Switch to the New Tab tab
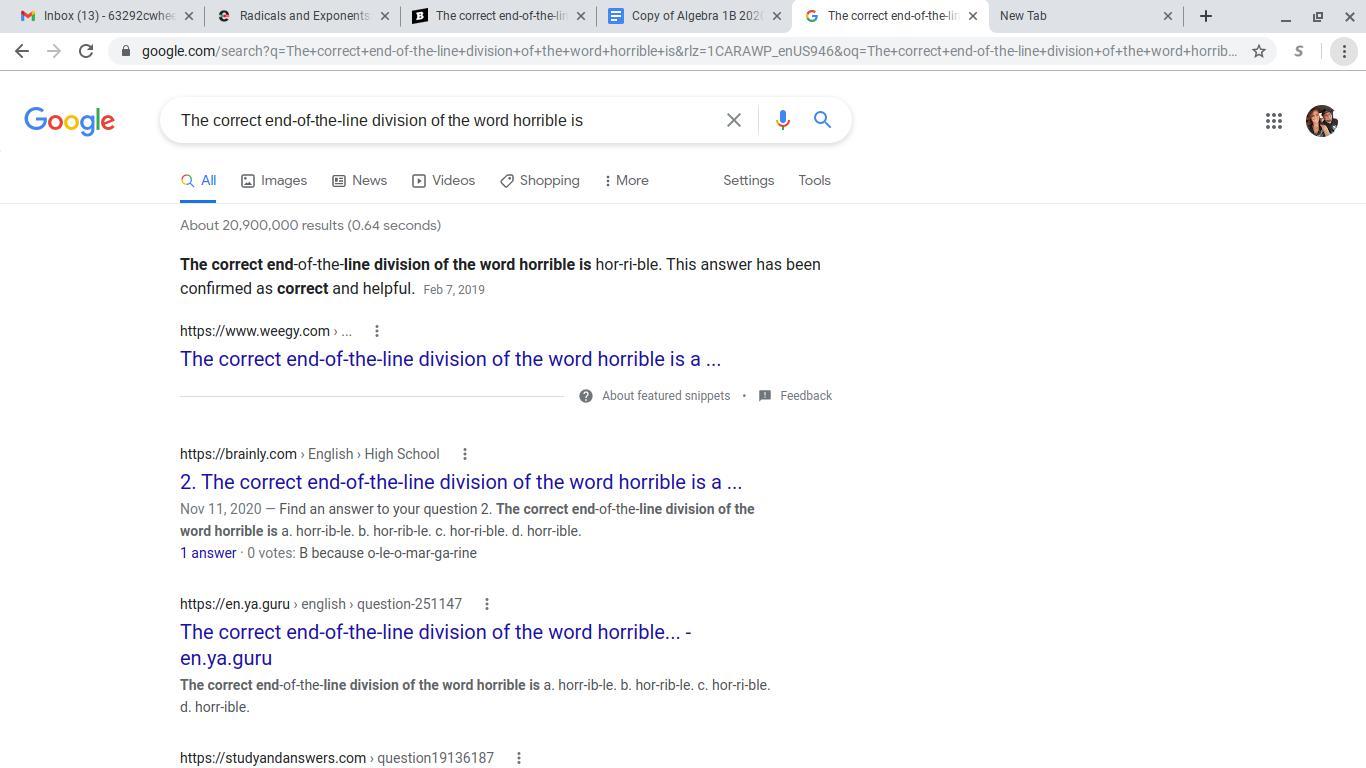 pos(1086,16)
